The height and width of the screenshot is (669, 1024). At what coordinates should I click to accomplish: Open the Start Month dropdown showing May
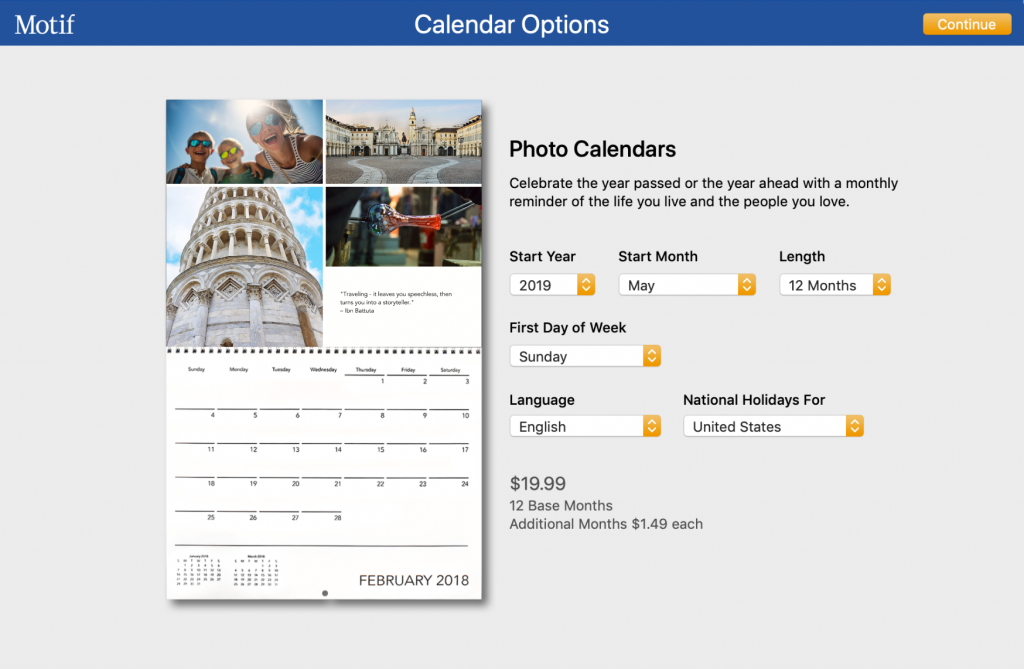point(687,285)
